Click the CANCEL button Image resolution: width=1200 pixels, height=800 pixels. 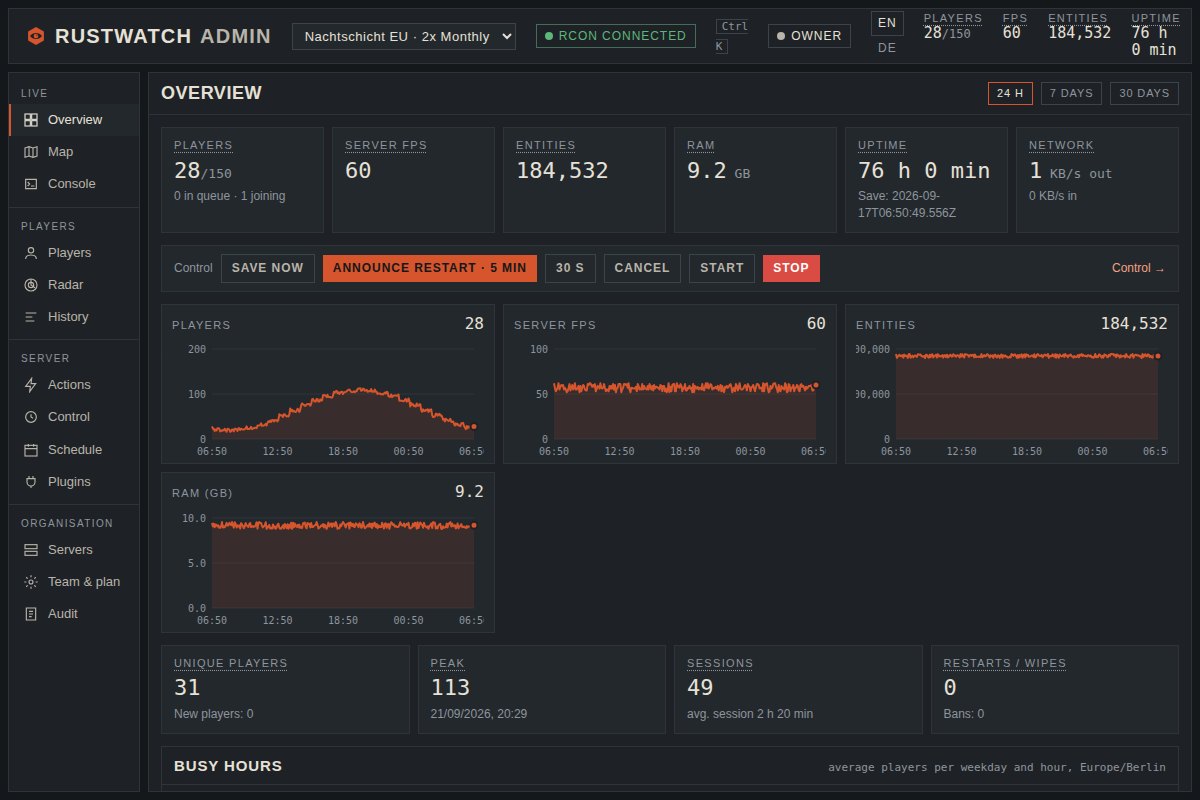click(642, 268)
